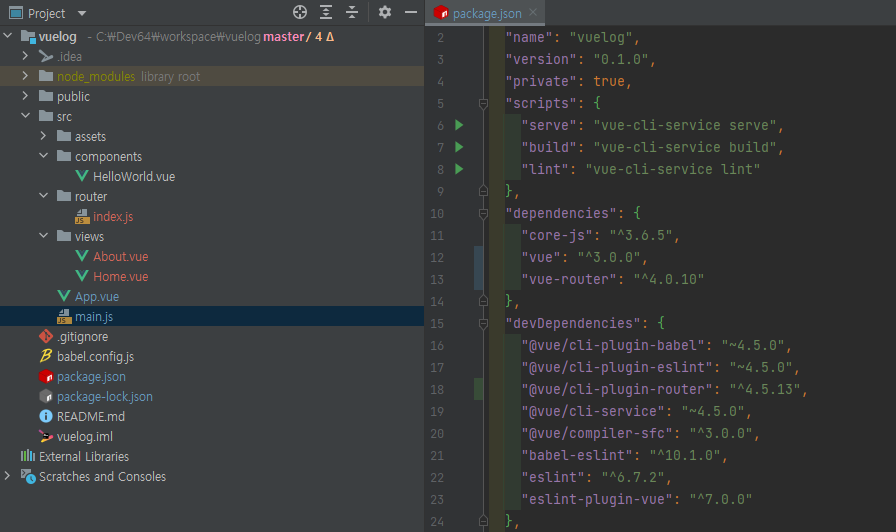Click the Babel icon beside babel.config.js

(46, 356)
